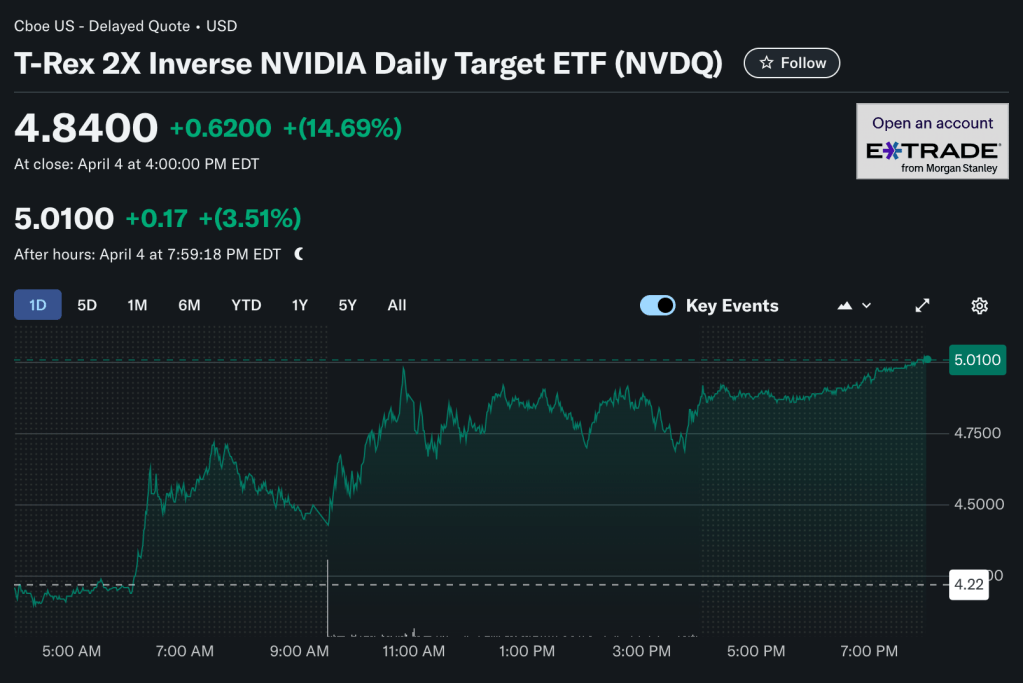The width and height of the screenshot is (1023, 683).
Task: Show the 6M chart range
Action: pos(189,305)
